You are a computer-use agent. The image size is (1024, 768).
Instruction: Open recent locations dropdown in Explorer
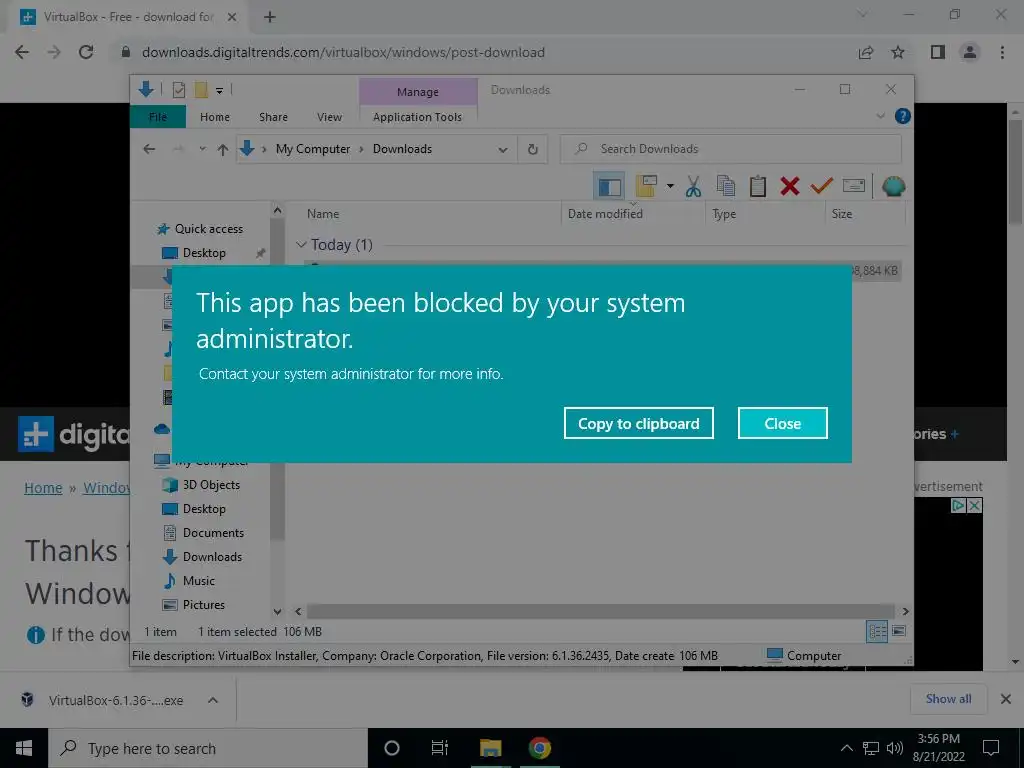pyautogui.click(x=202, y=149)
